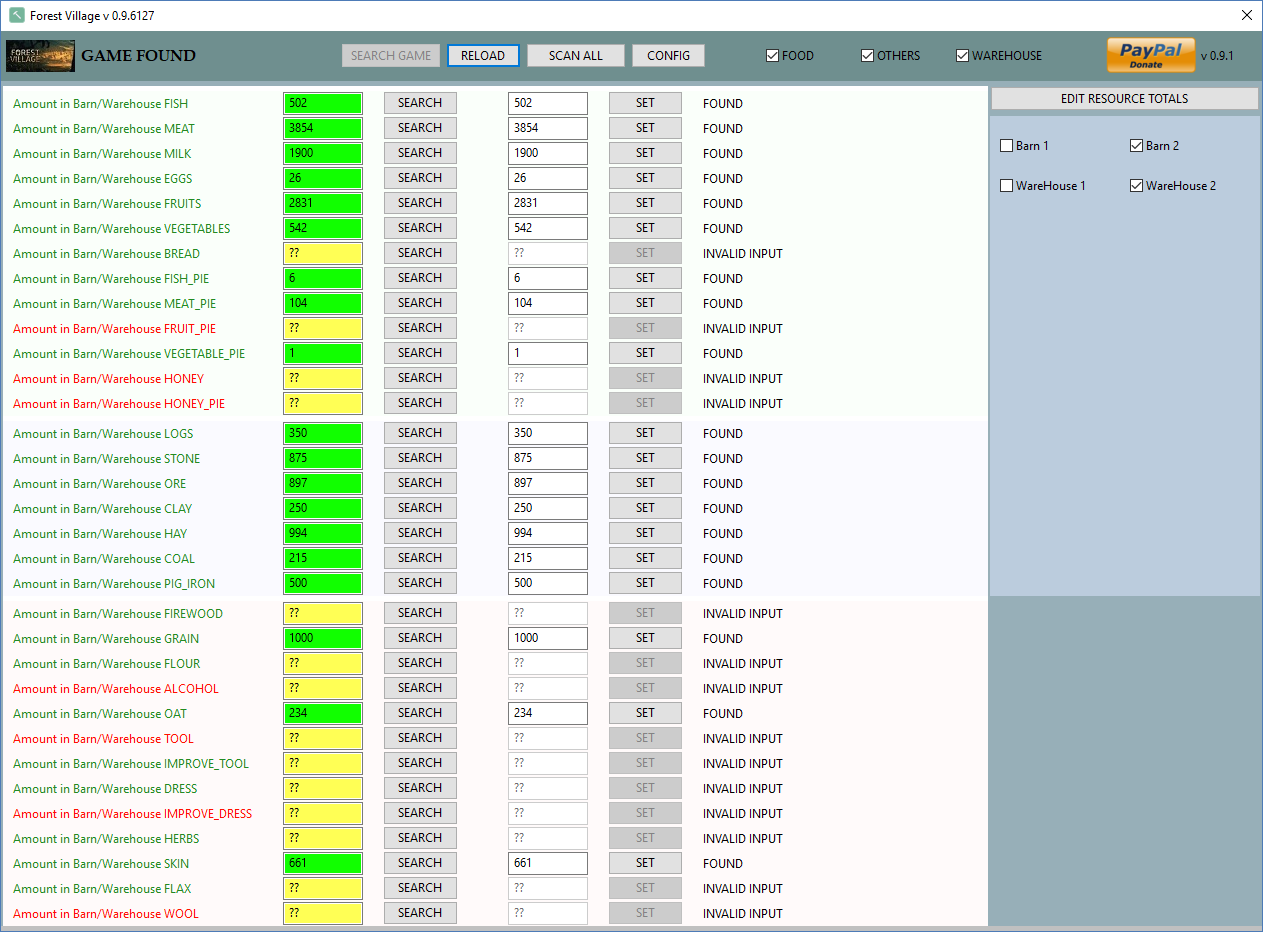Click SEARCH button for WOOL row
1263x932 pixels.
point(420,913)
